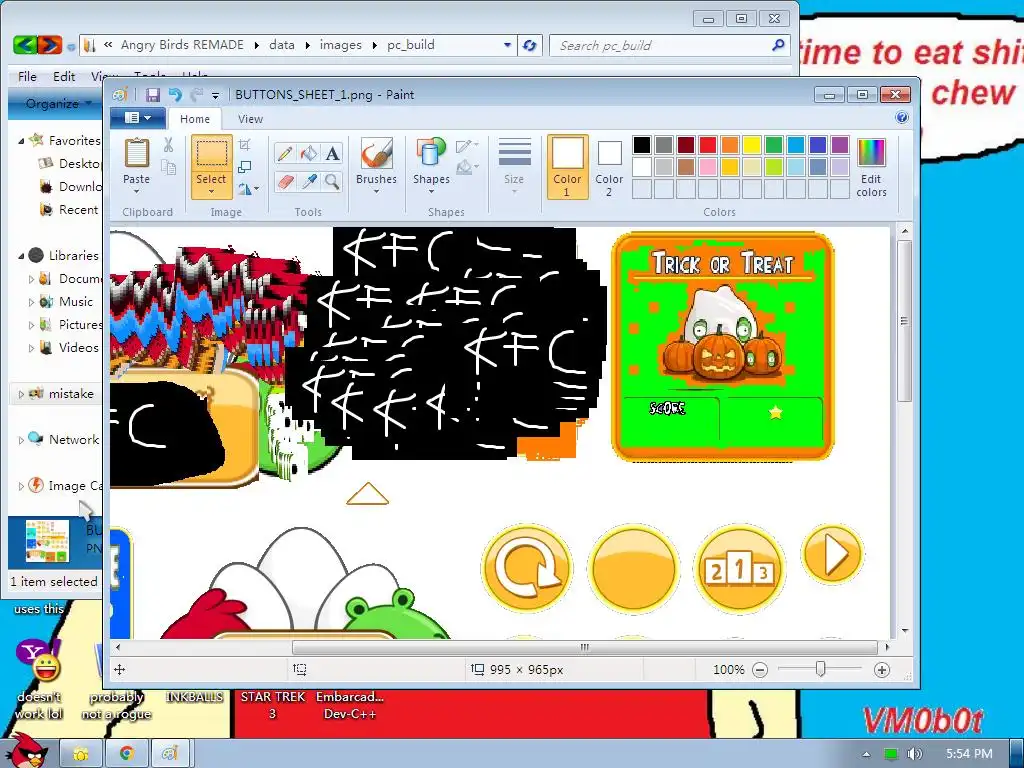
Task: Select the BUTTONS_SHEET file thumbnail in Explorer
Action: (x=47, y=541)
